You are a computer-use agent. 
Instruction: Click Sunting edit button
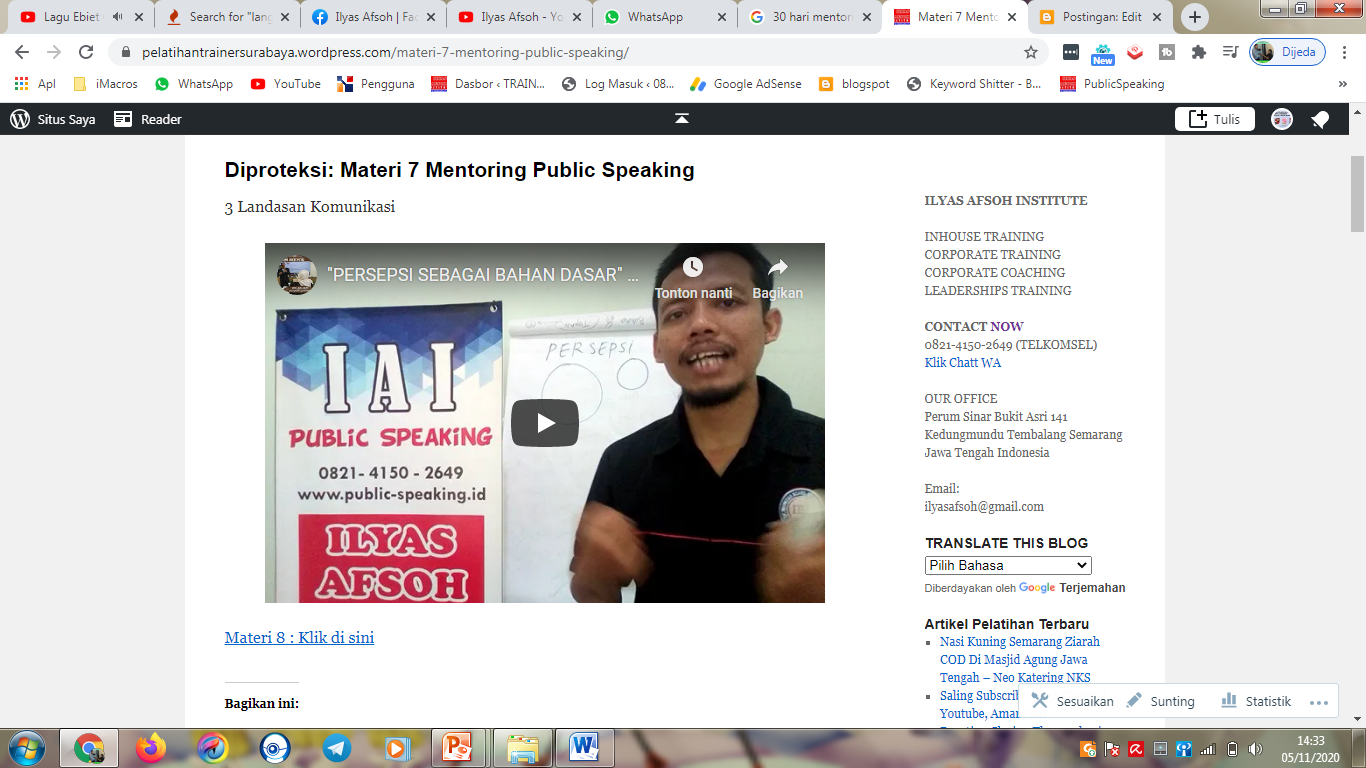[x=1161, y=701]
